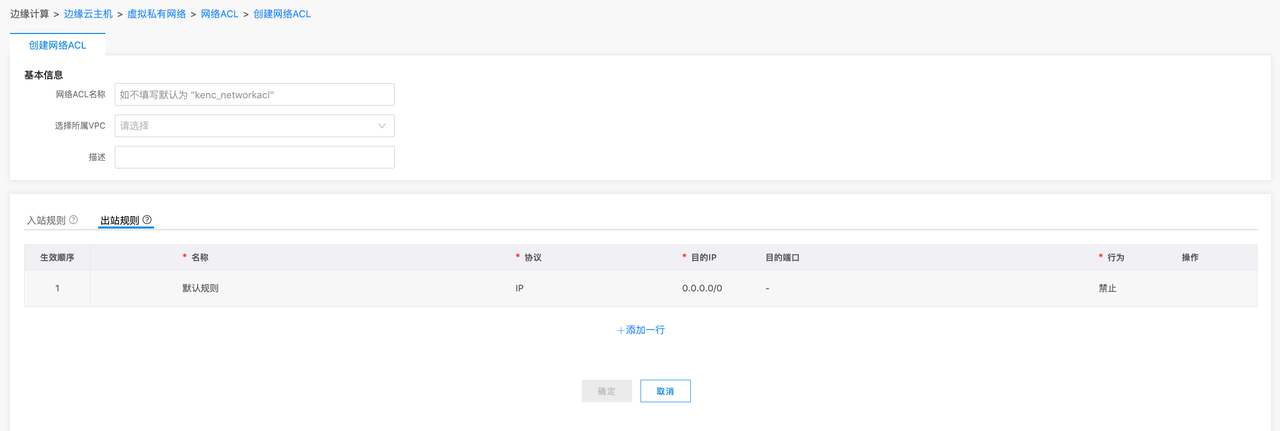Navigate to 网络ACL breadcrumb link
1280x431 pixels.
[x=219, y=14]
